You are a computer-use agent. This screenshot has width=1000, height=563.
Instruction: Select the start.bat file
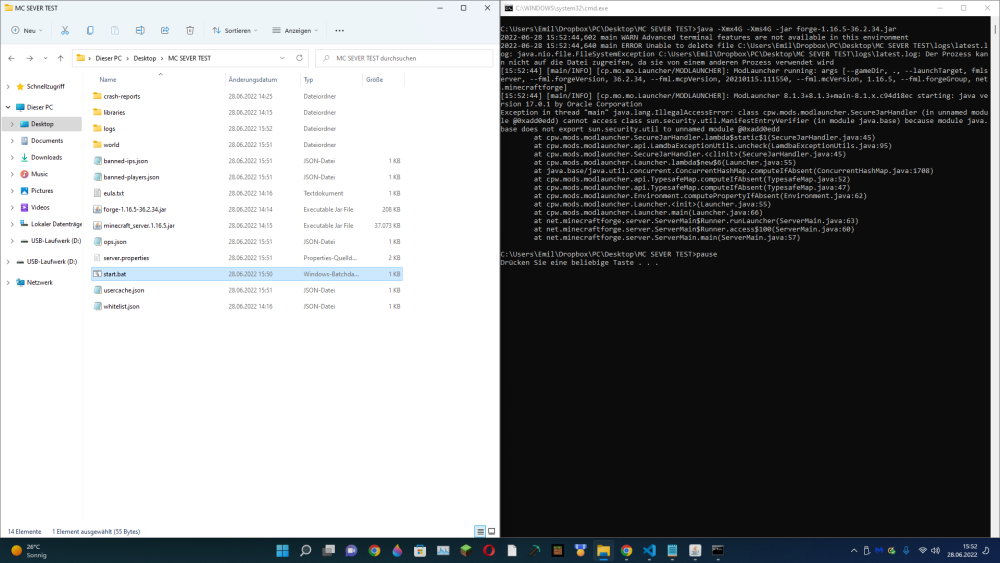(247, 274)
